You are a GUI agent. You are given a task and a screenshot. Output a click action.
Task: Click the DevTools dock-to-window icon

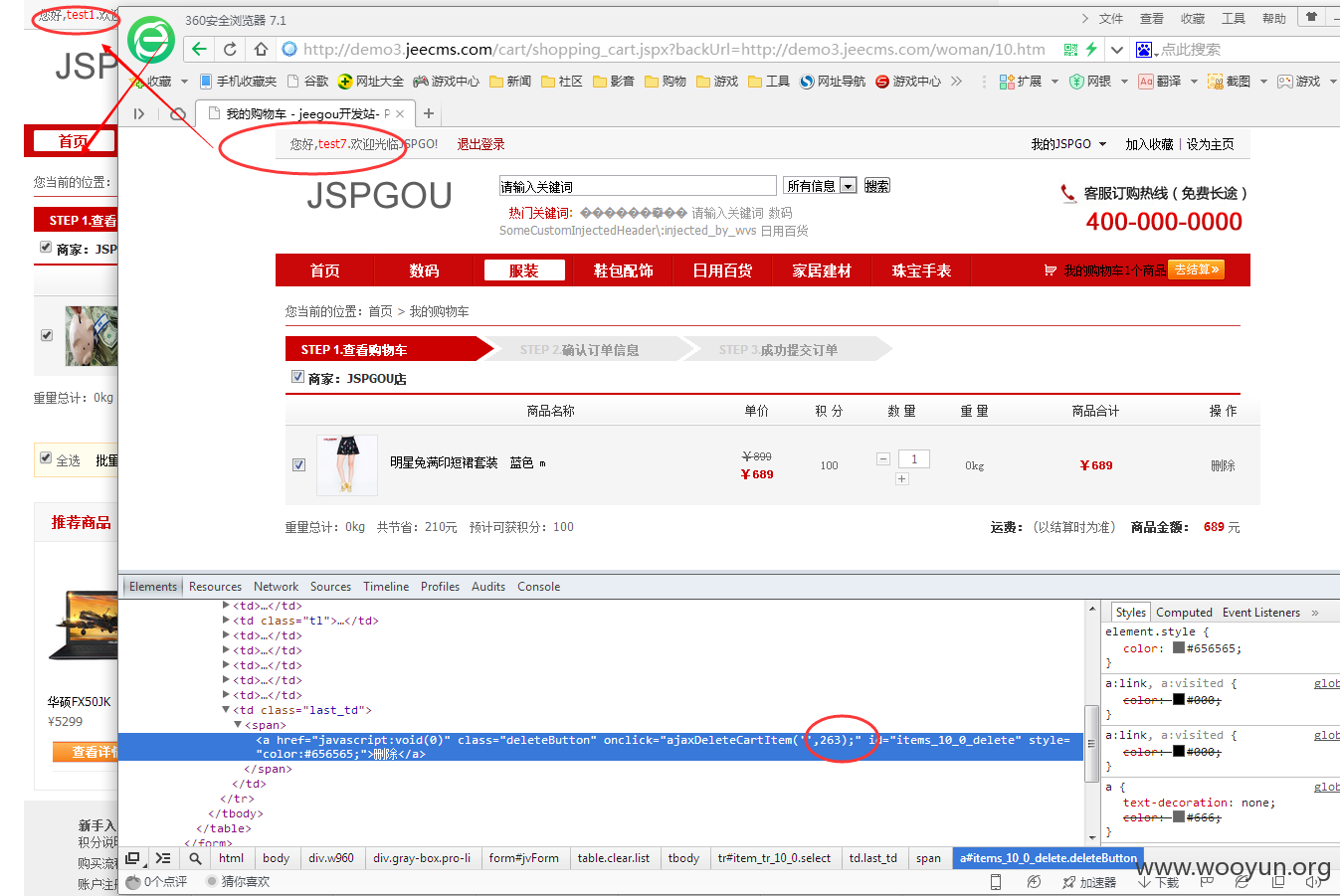(x=132, y=858)
